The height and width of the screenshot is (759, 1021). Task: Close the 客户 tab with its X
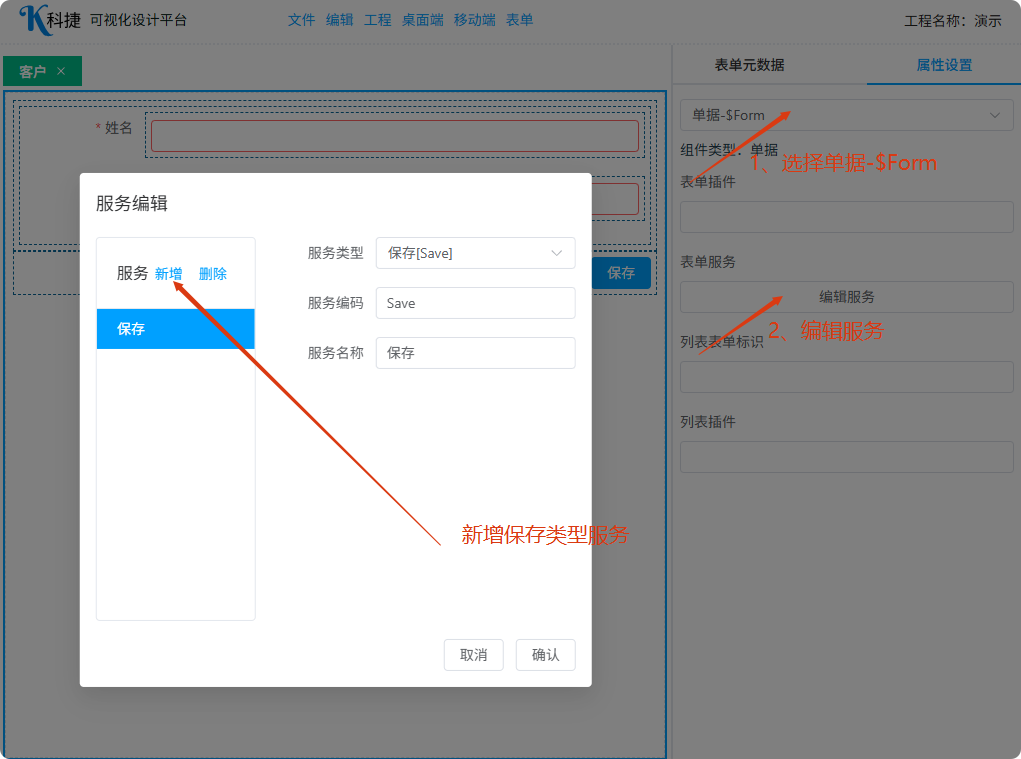point(61,71)
